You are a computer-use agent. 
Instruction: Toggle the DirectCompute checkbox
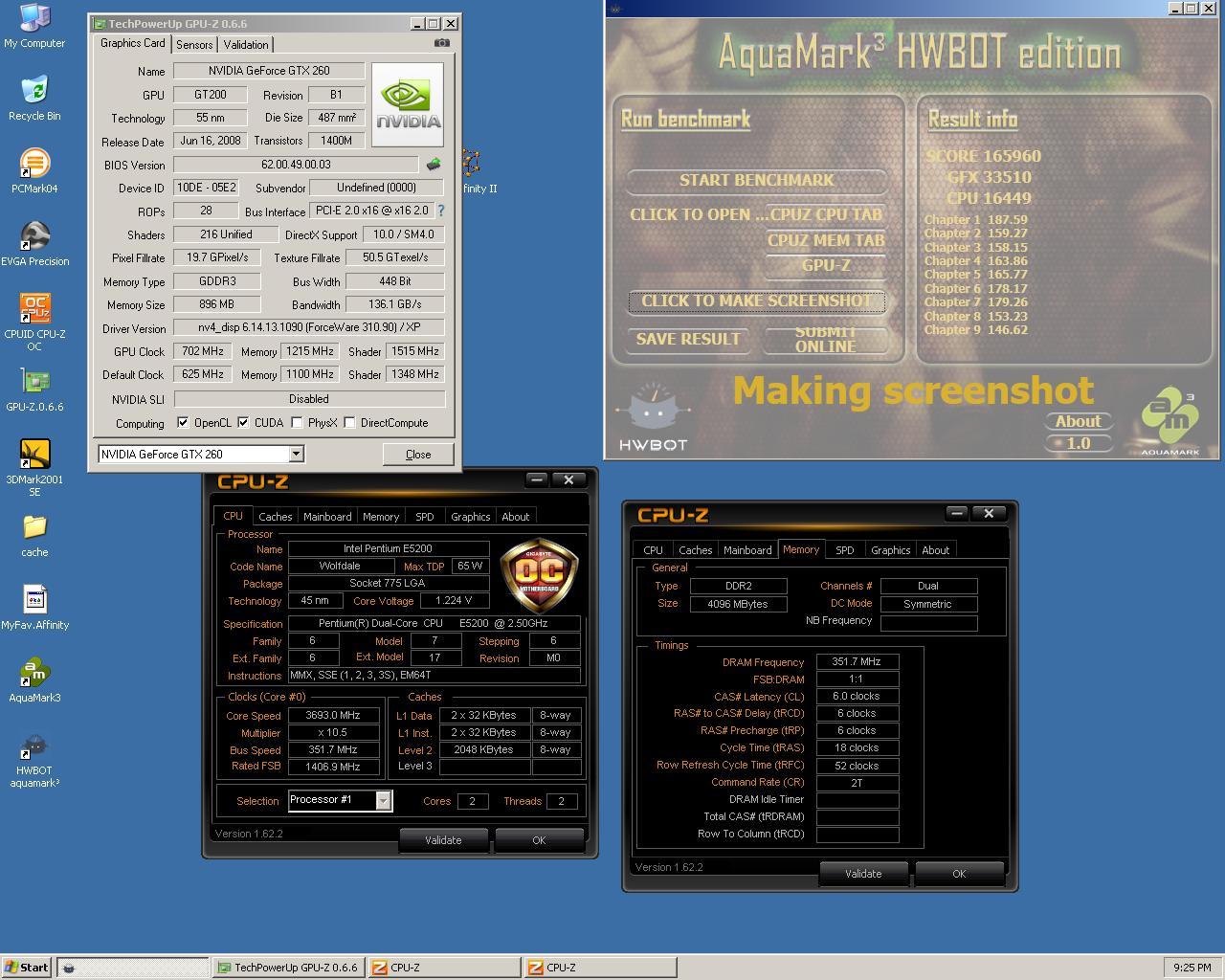click(x=349, y=422)
